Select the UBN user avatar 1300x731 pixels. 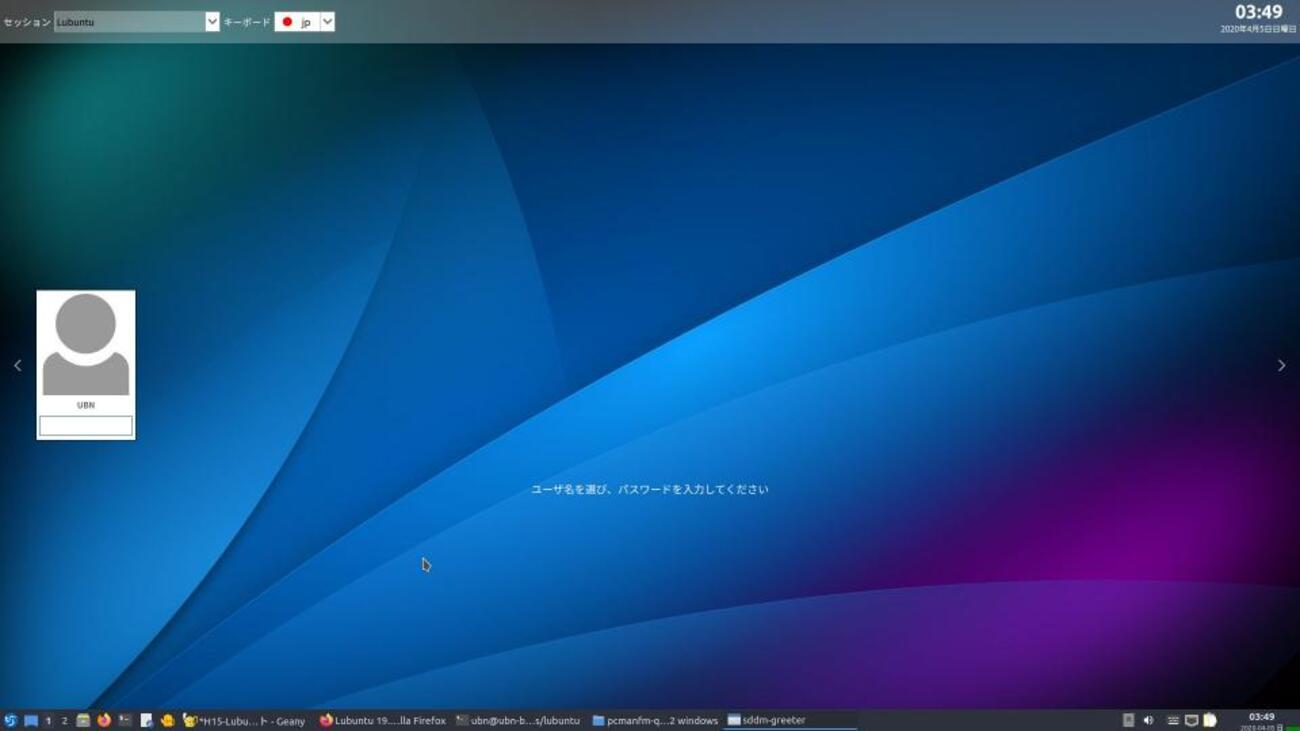(x=86, y=344)
